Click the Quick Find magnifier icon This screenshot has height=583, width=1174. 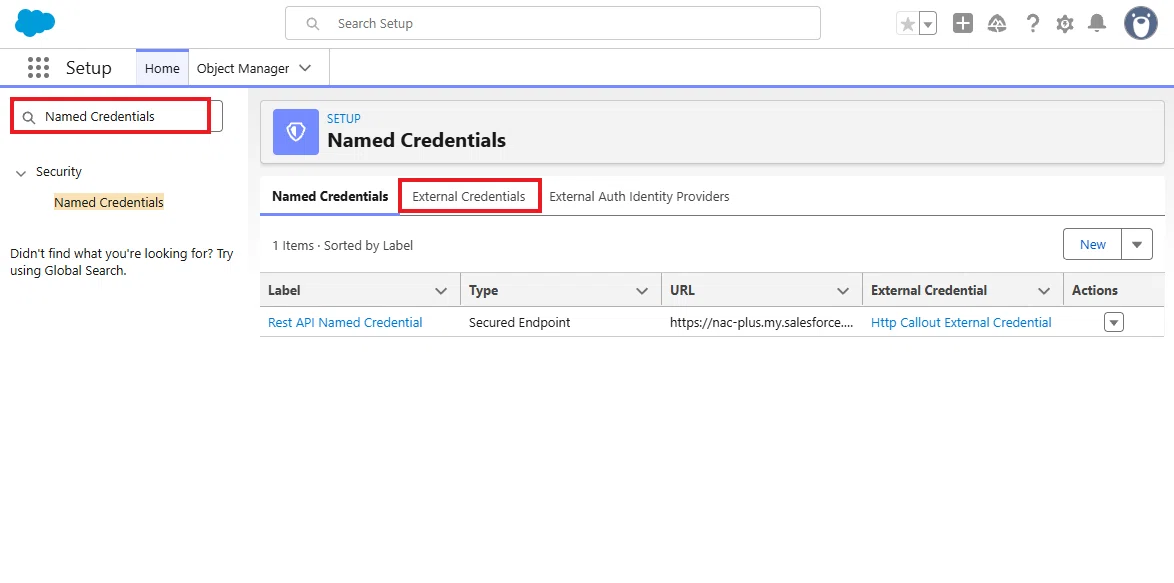click(x=29, y=117)
